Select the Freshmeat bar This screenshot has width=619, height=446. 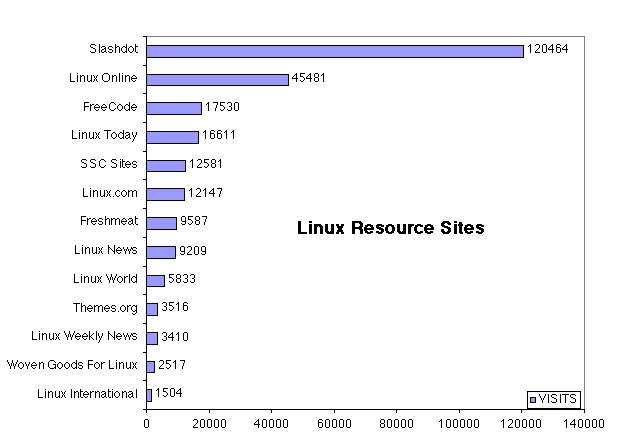click(x=162, y=222)
